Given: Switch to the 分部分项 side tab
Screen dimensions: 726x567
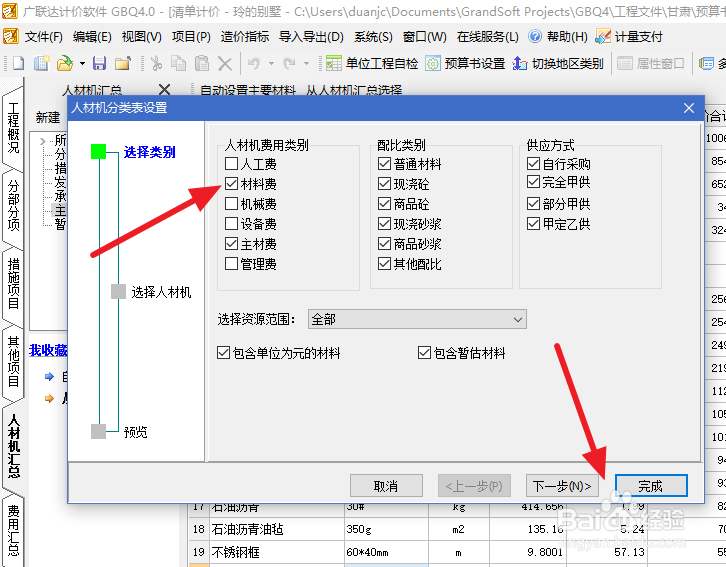Looking at the screenshot, I should 13,206.
